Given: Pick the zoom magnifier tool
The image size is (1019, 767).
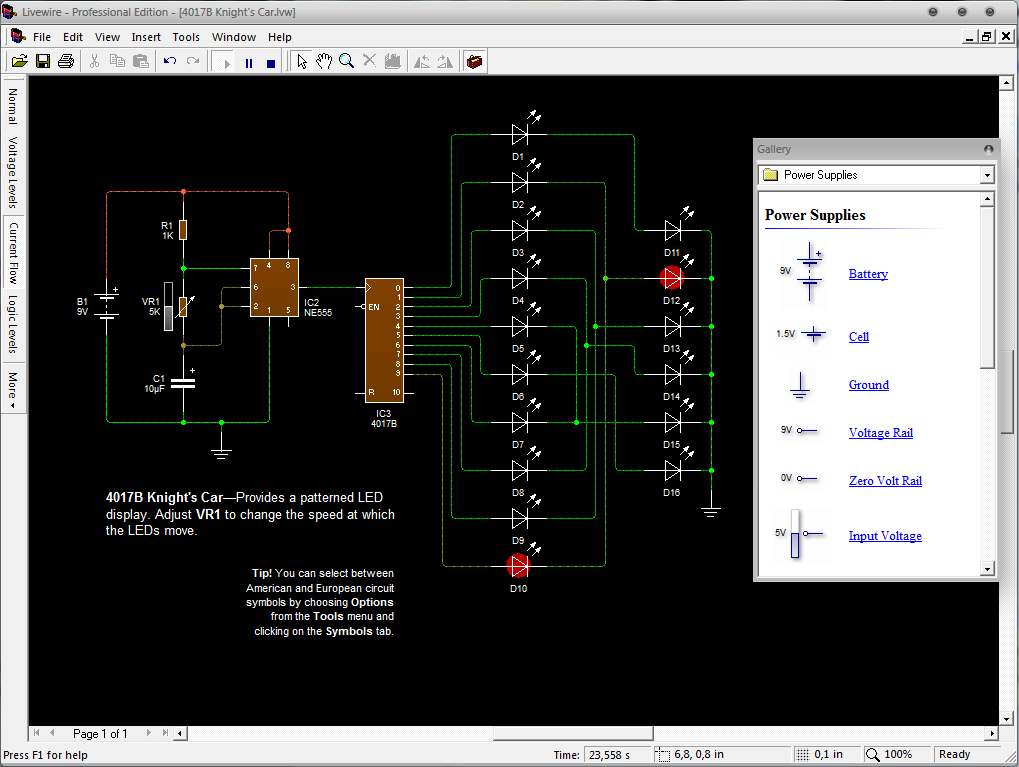Looking at the screenshot, I should point(346,60).
